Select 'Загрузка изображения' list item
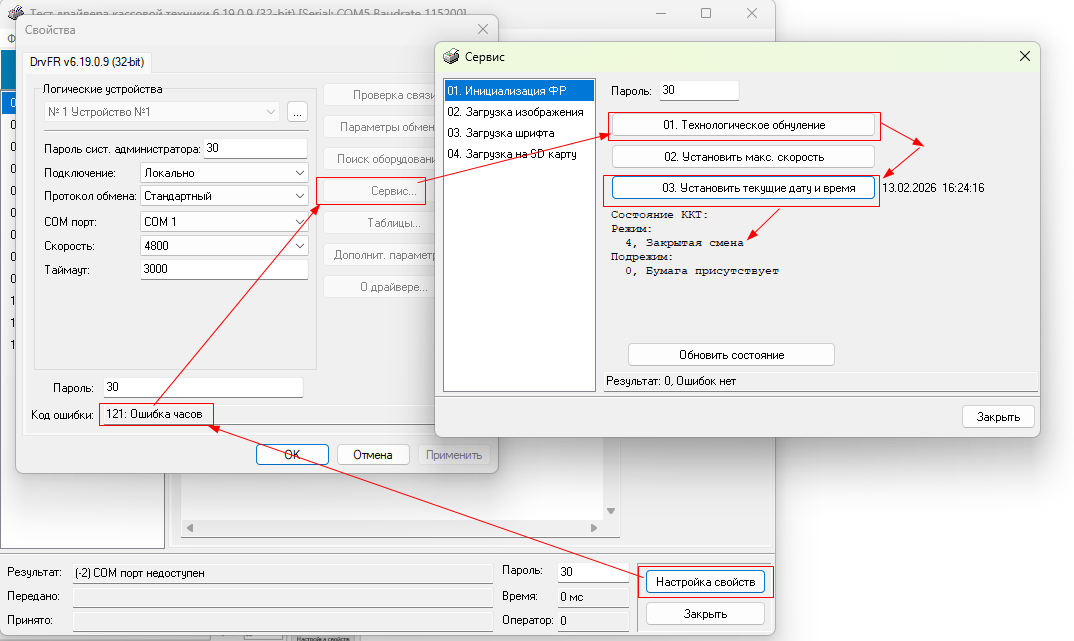Viewport: 1074px width, 641px height. 515,112
